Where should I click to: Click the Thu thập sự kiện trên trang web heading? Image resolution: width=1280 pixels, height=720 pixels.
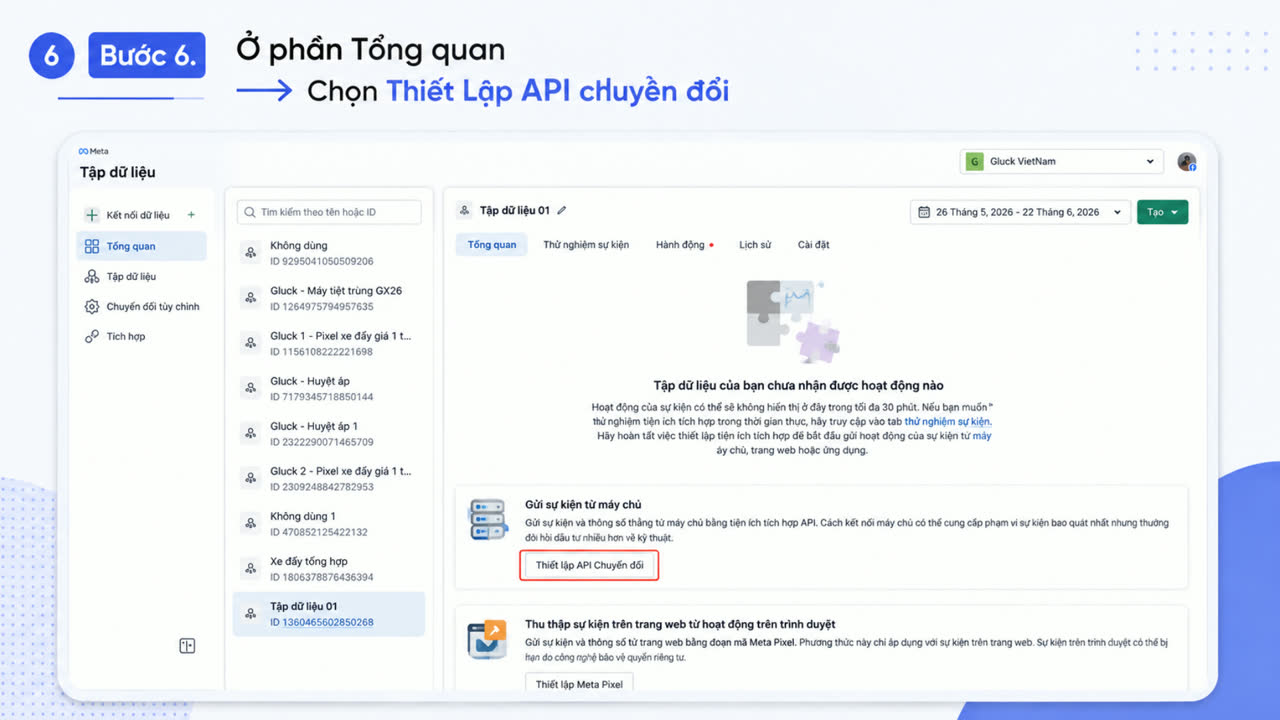pyautogui.click(x=680, y=624)
